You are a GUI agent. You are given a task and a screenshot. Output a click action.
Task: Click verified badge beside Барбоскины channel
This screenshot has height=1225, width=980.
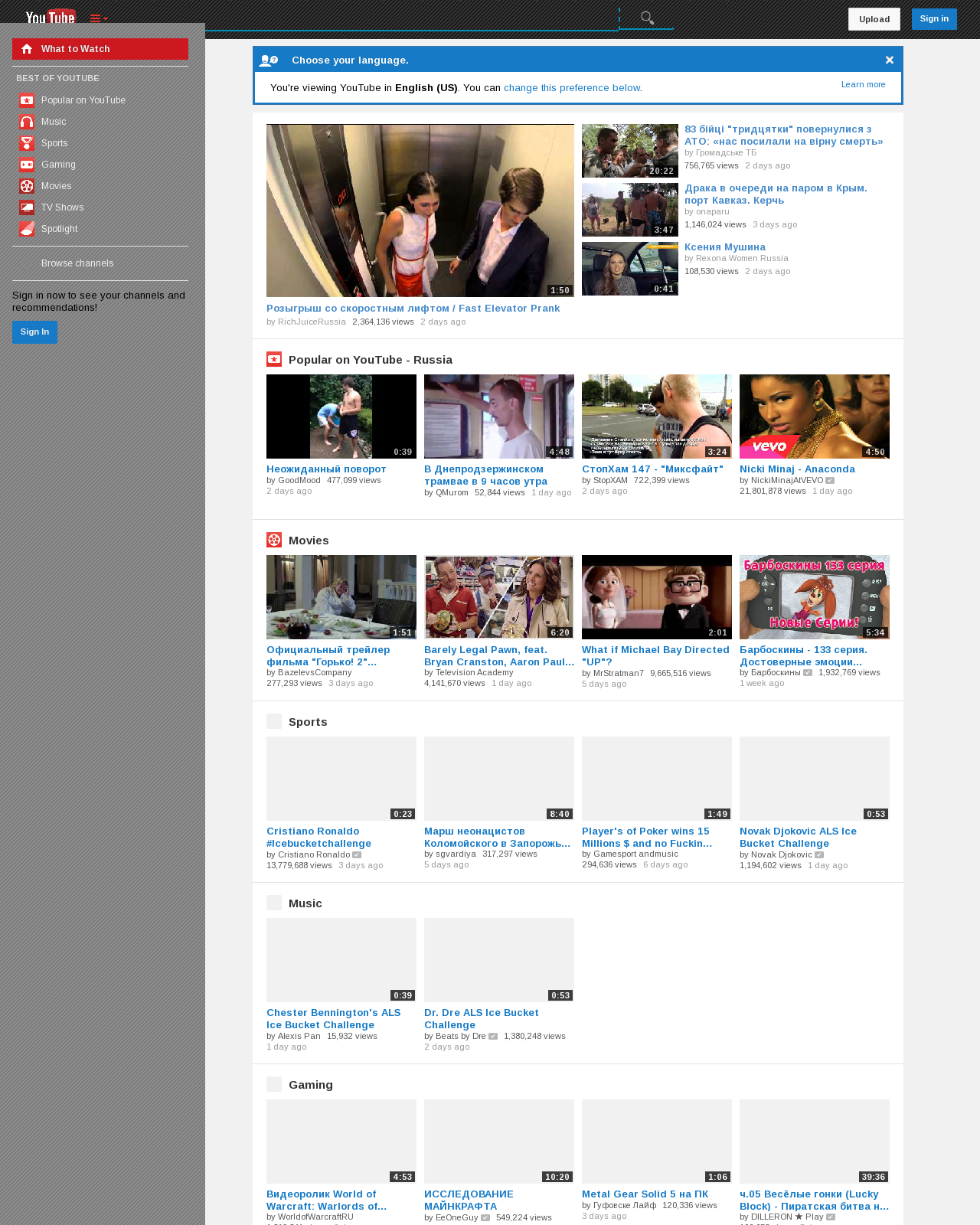808,673
